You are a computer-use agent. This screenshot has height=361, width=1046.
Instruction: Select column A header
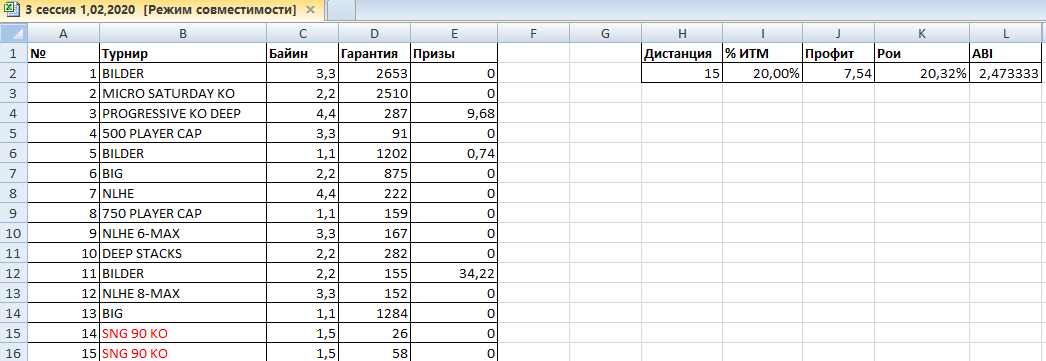coord(63,33)
